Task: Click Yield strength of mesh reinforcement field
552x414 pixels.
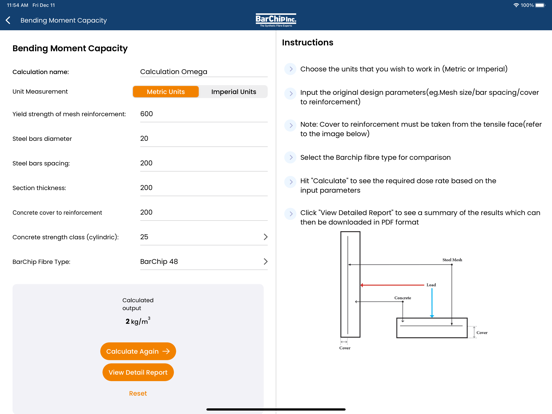Action: (204, 114)
